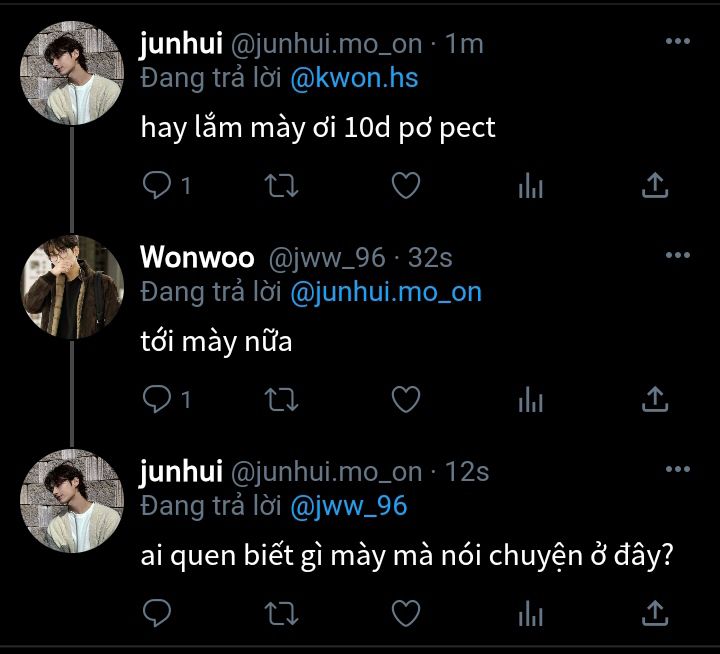Reply to Wonwoo's "tới mày nữa" tweet
720x654 pixels.
[x=157, y=399]
